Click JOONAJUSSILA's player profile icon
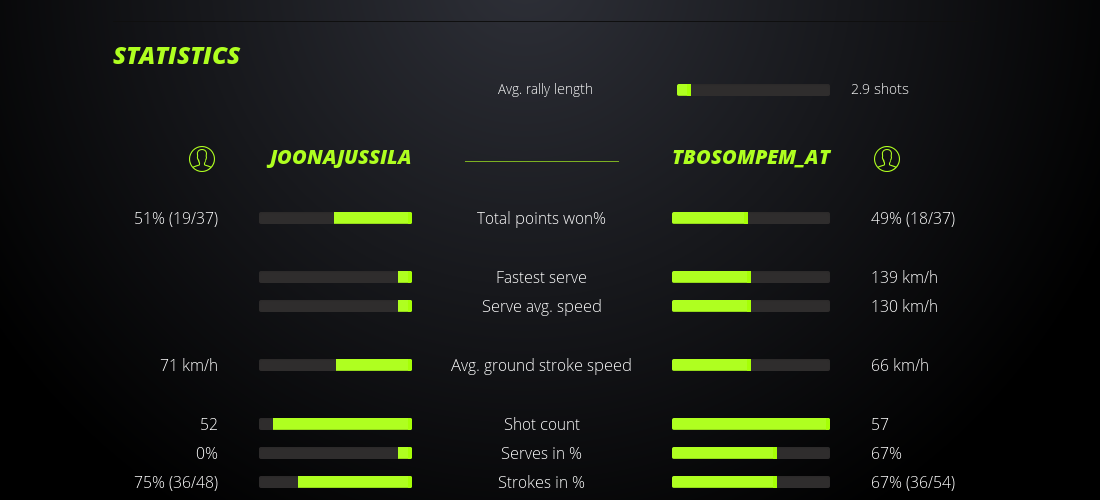Screen dimensions: 1100x500 [x=202, y=158]
